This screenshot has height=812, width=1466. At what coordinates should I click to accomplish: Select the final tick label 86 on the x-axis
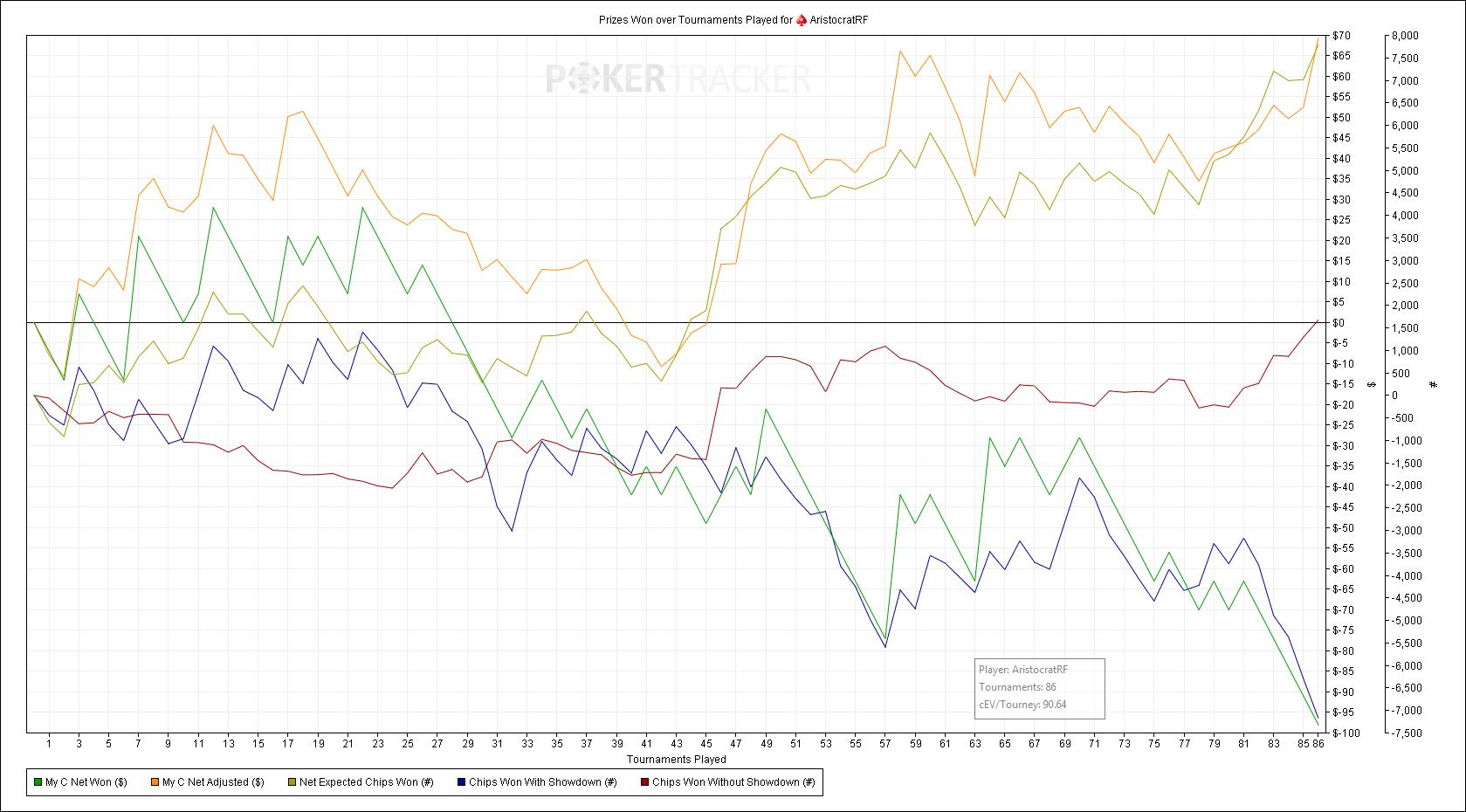point(1318,744)
